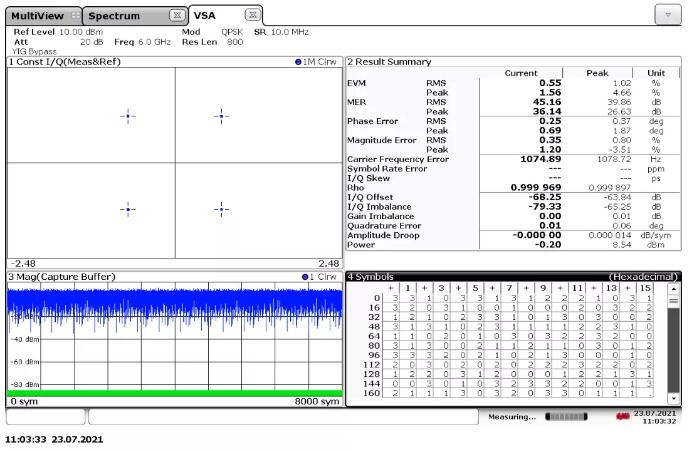Image resolution: width=689 pixels, height=451 pixels.
Task: Click the Power value -0.20
Action: [x=548, y=245]
